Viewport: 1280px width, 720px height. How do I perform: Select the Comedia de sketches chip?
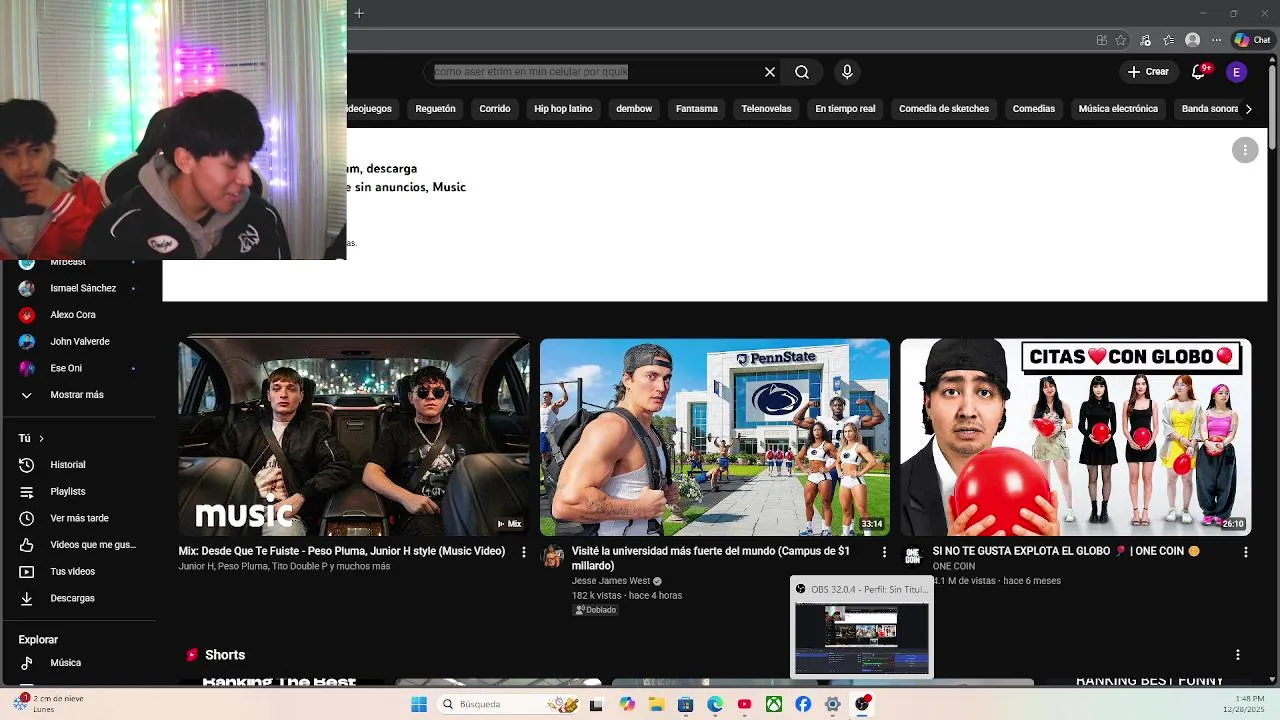coord(944,109)
